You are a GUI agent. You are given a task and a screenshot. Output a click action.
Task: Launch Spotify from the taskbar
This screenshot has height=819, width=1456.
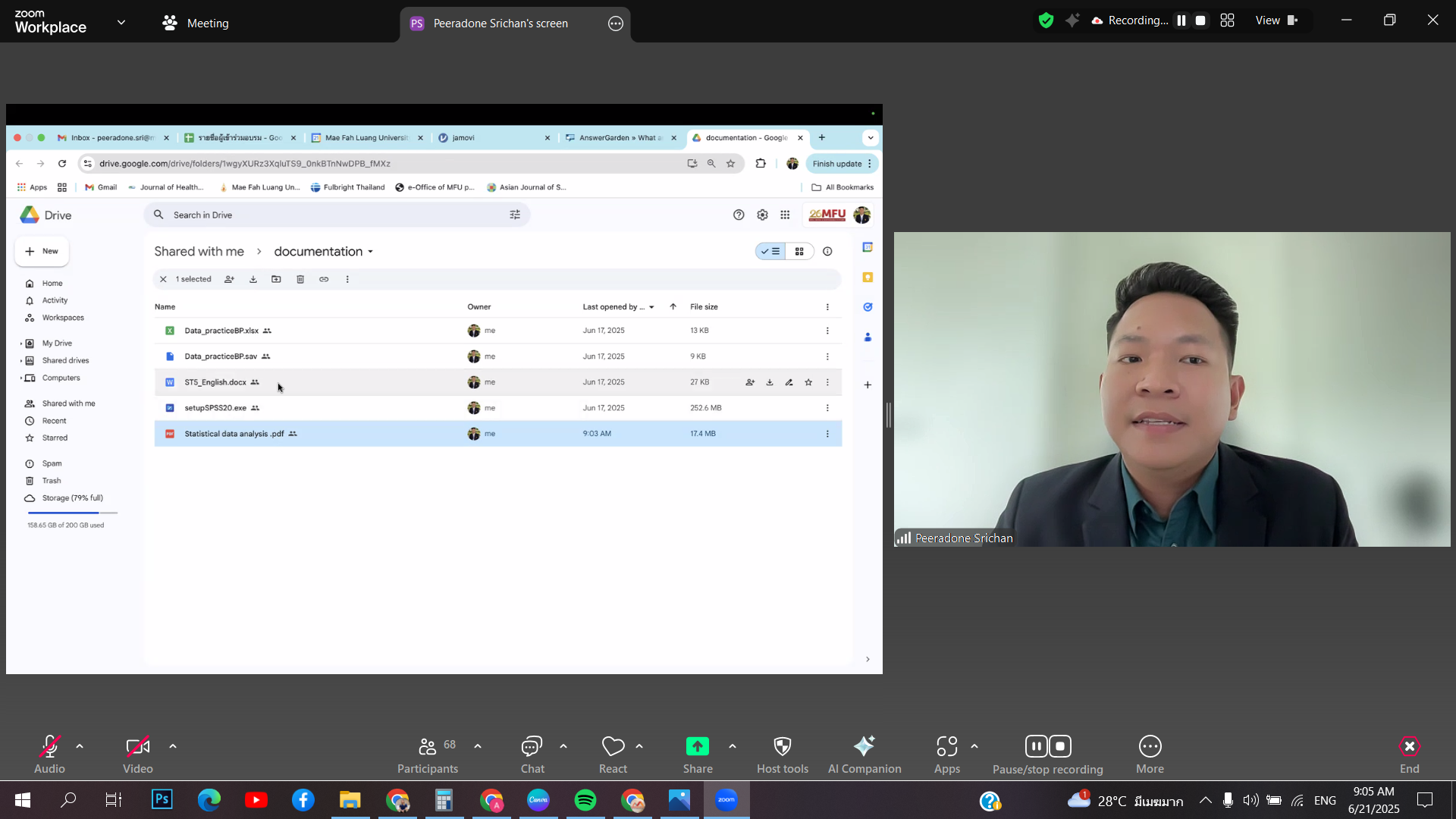coord(585,800)
